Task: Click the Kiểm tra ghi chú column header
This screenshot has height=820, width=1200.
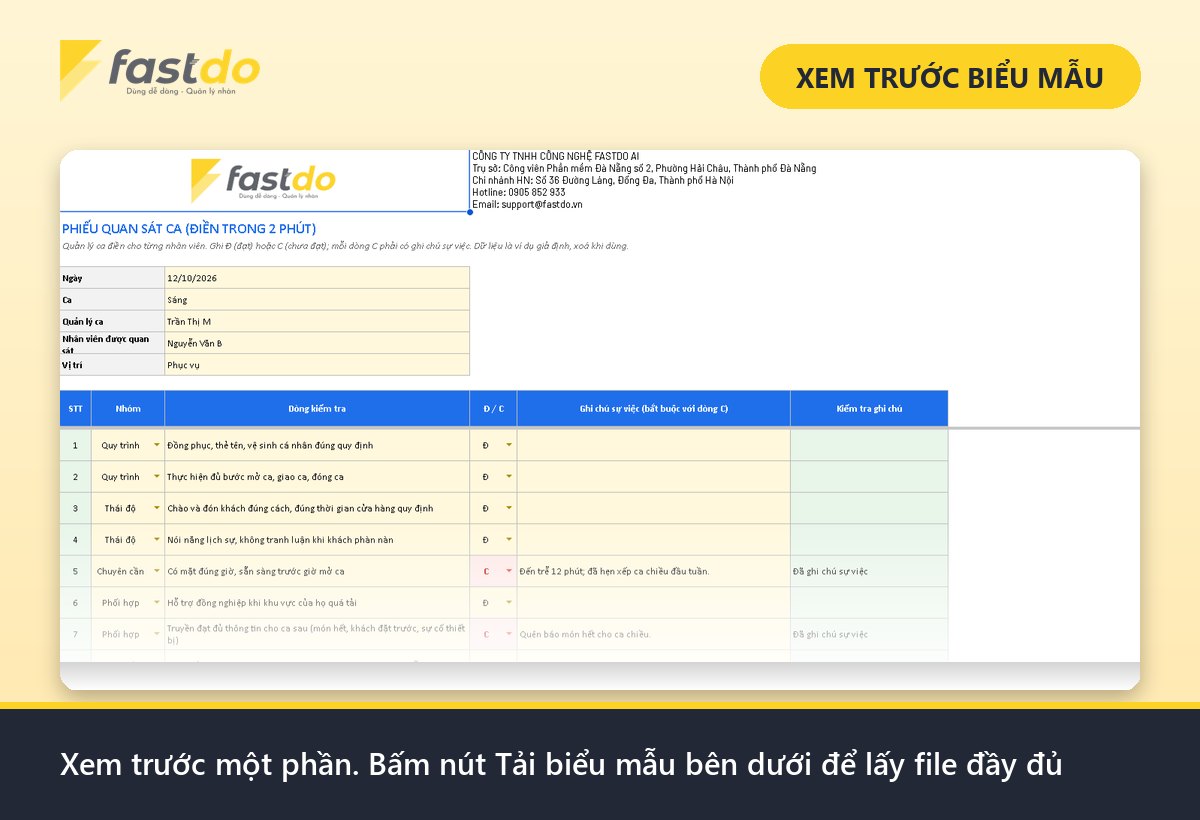Action: [x=869, y=408]
